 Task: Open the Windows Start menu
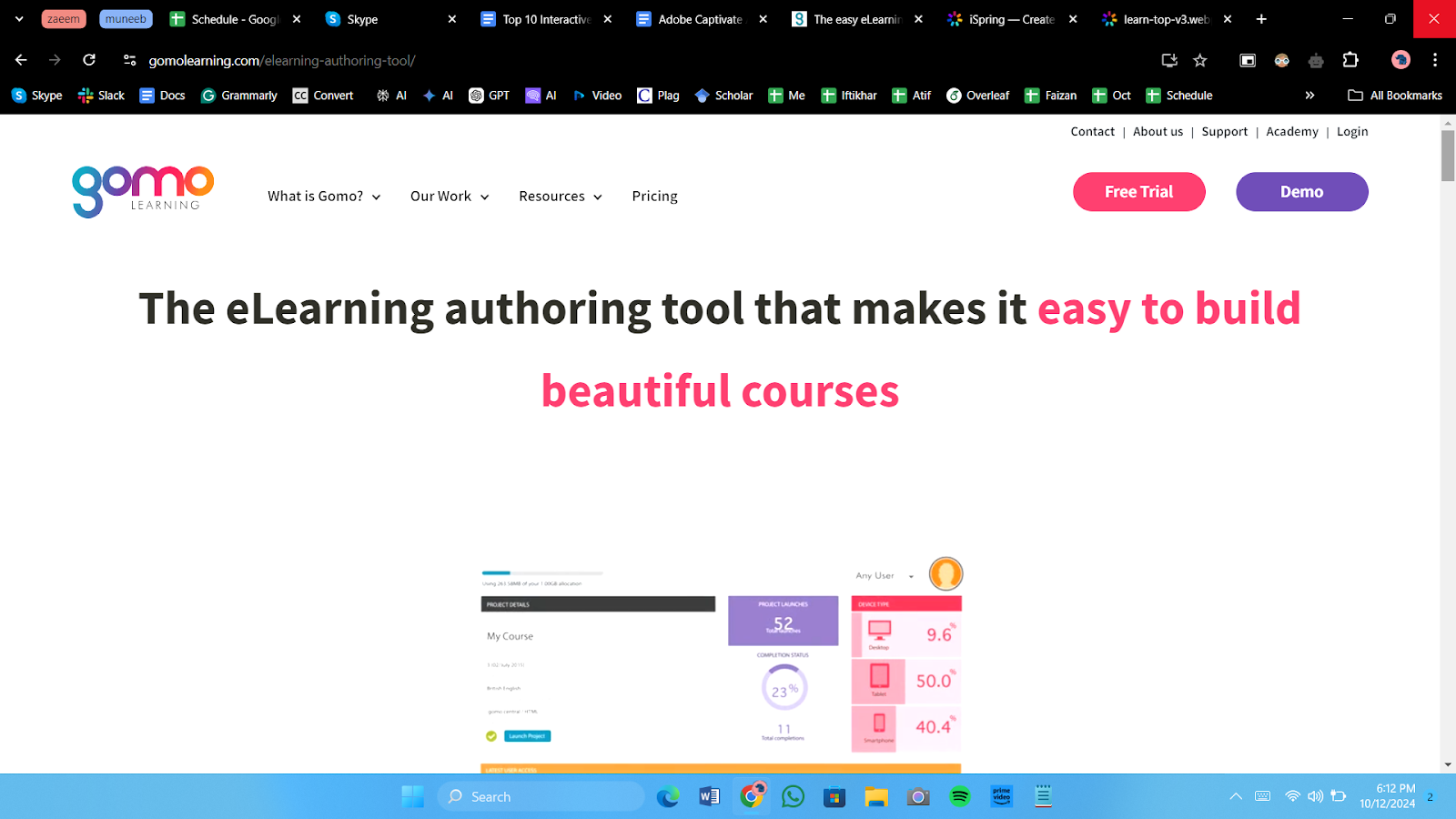tap(412, 796)
